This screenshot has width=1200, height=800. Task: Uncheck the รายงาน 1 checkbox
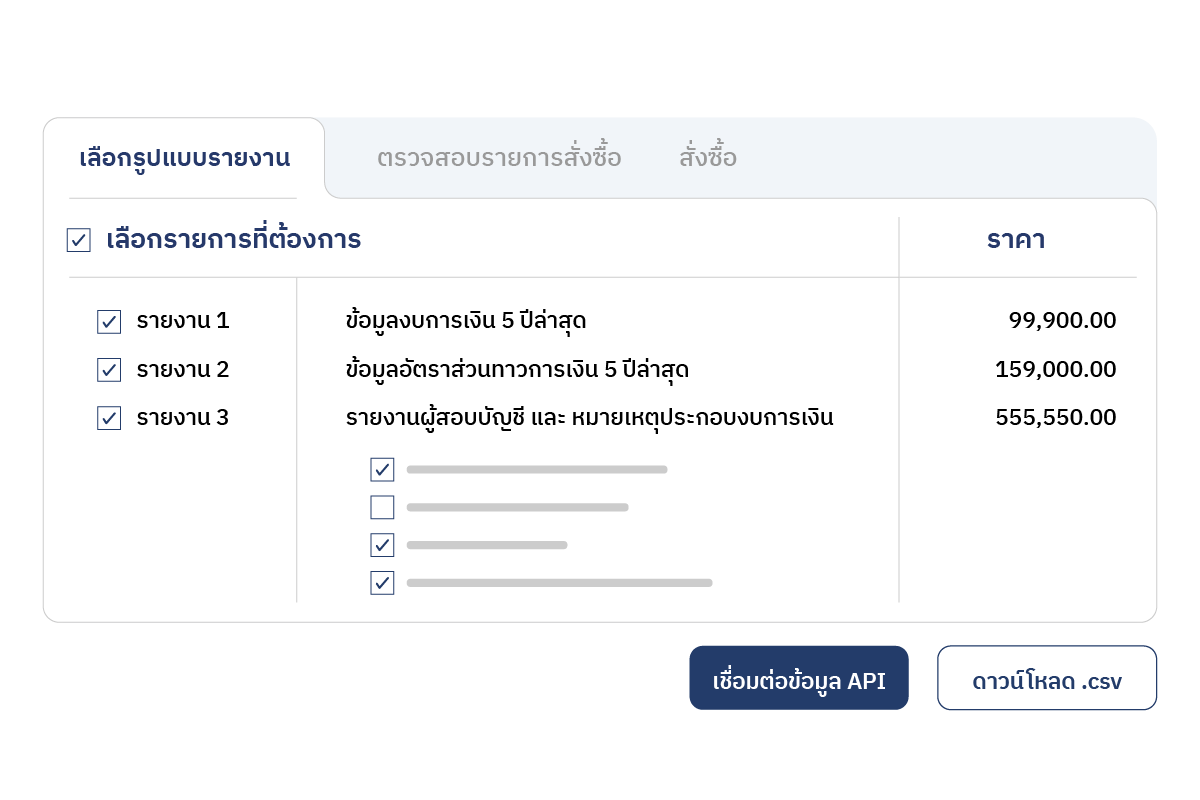click(109, 322)
